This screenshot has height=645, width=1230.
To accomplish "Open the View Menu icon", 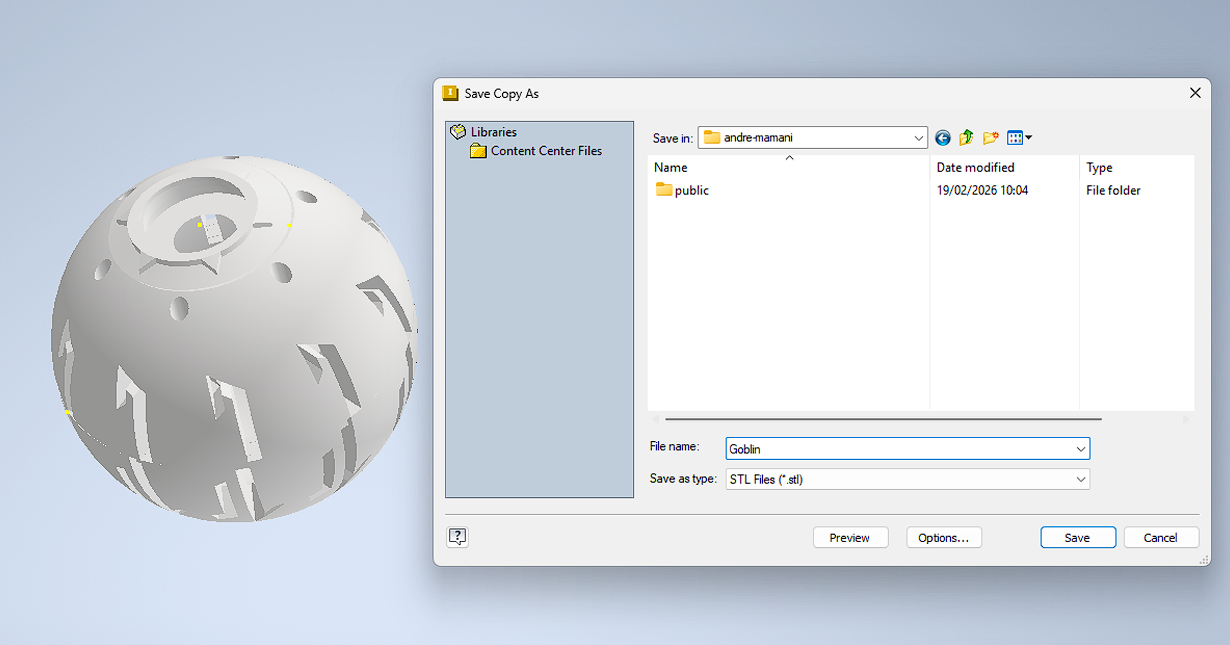I will (1015, 138).
